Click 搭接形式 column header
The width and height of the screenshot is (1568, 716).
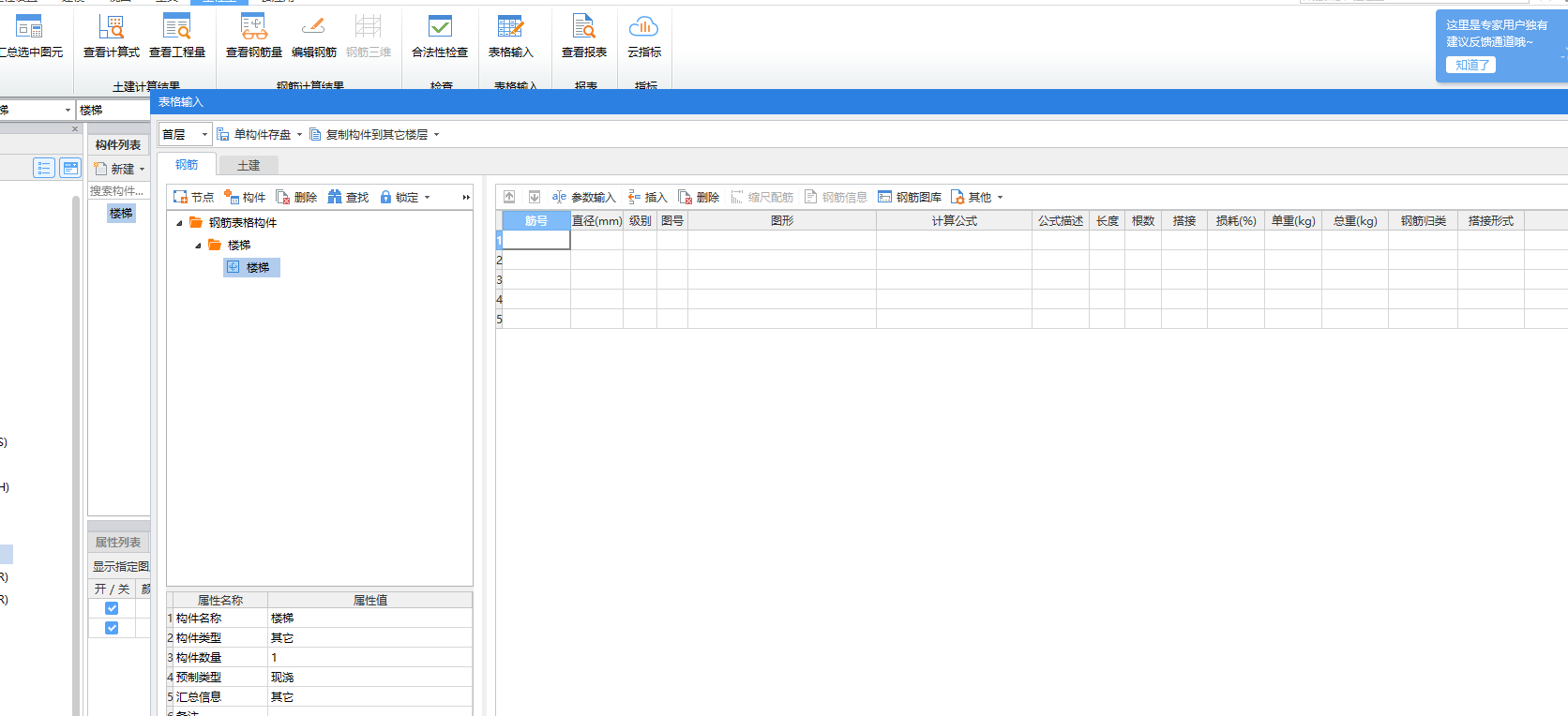[1490, 220]
